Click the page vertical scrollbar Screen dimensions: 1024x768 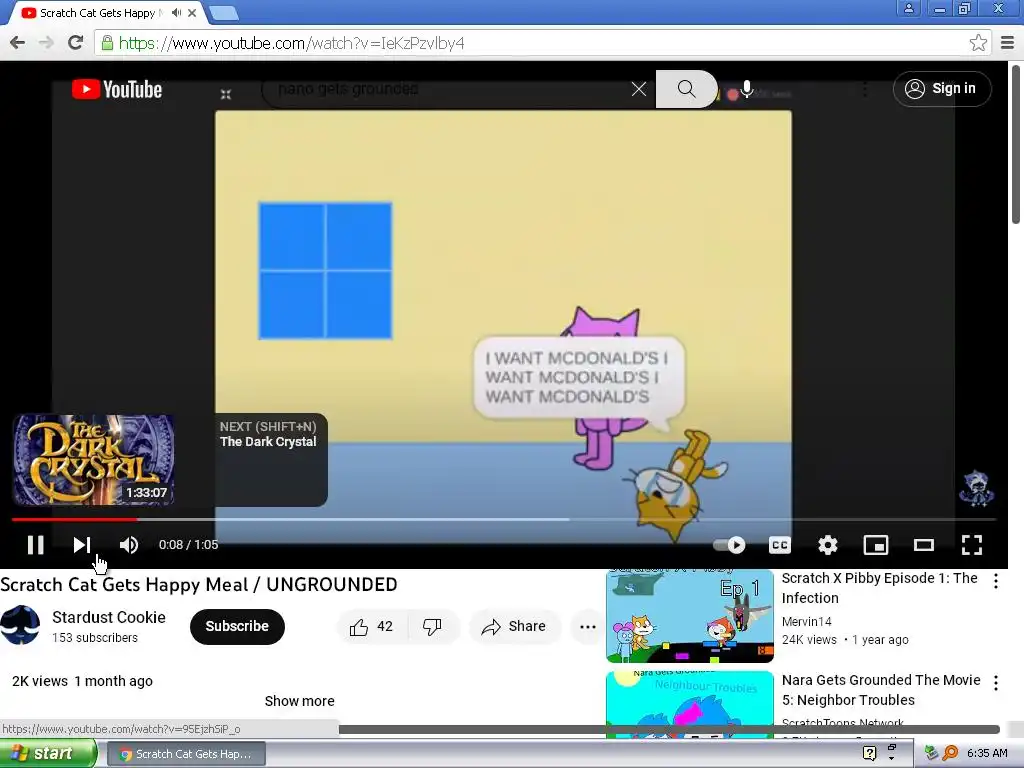tap(1016, 144)
